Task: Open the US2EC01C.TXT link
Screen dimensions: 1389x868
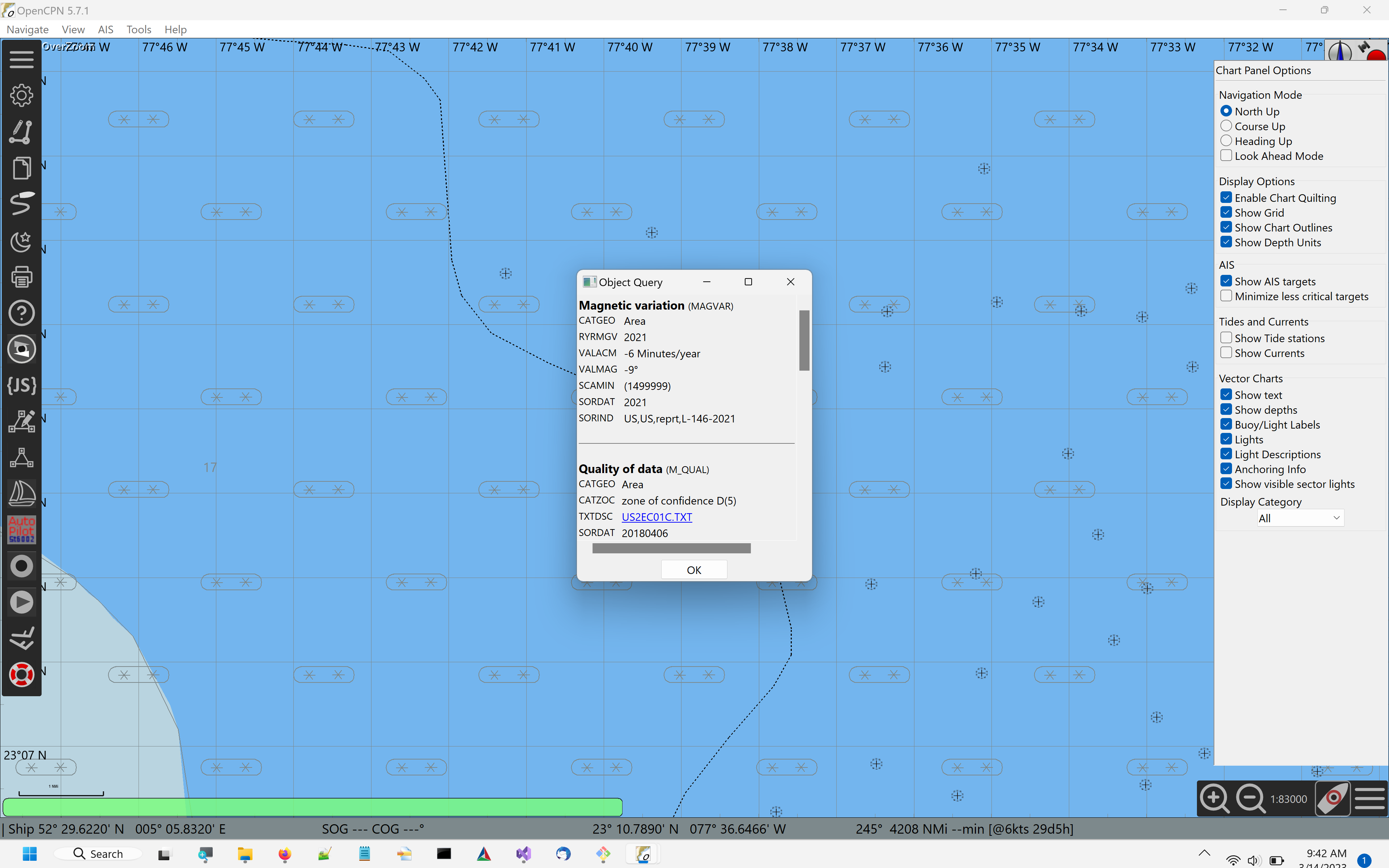Action: pyautogui.click(x=656, y=517)
